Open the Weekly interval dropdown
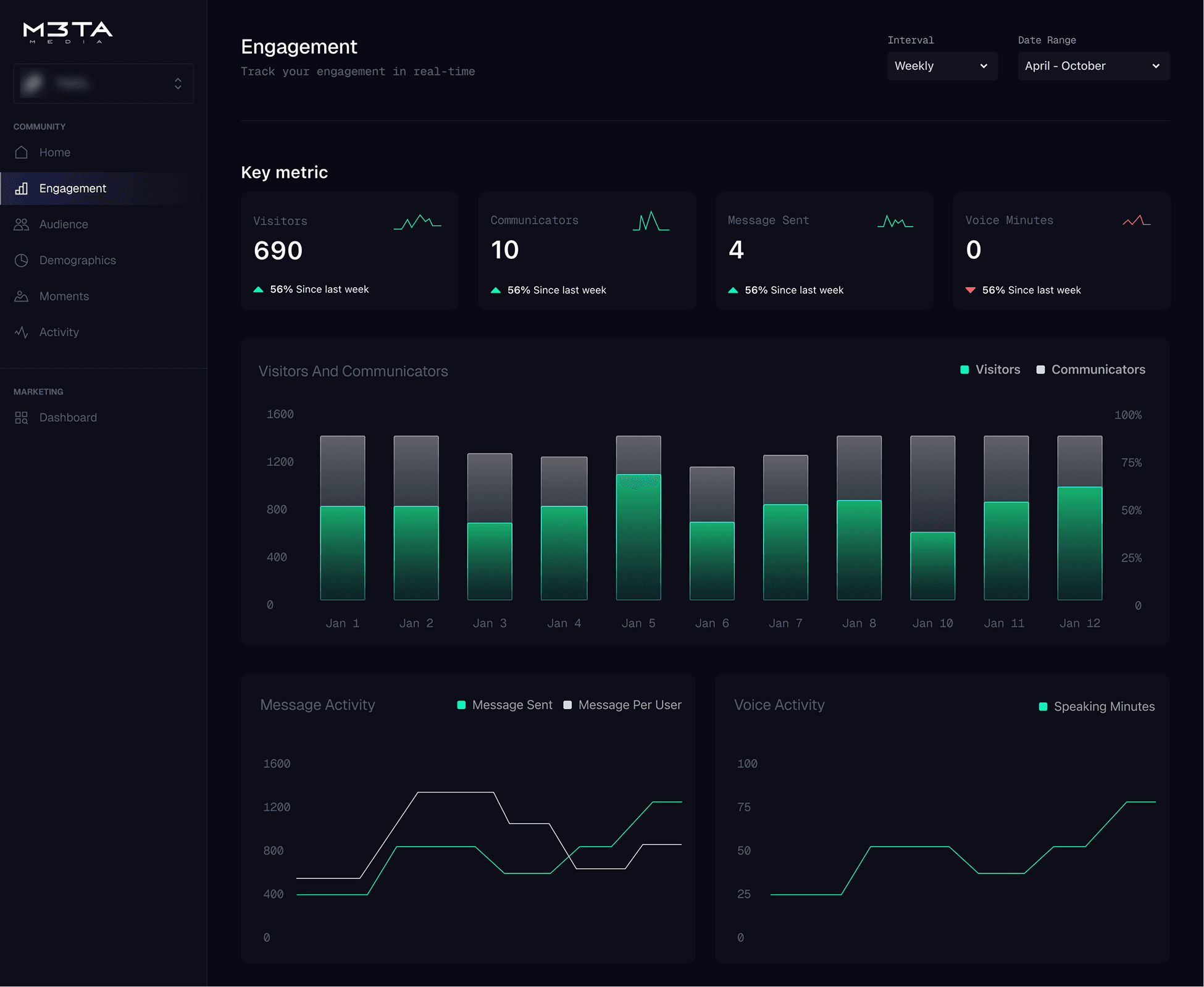The width and height of the screenshot is (1204, 987). tap(942, 66)
